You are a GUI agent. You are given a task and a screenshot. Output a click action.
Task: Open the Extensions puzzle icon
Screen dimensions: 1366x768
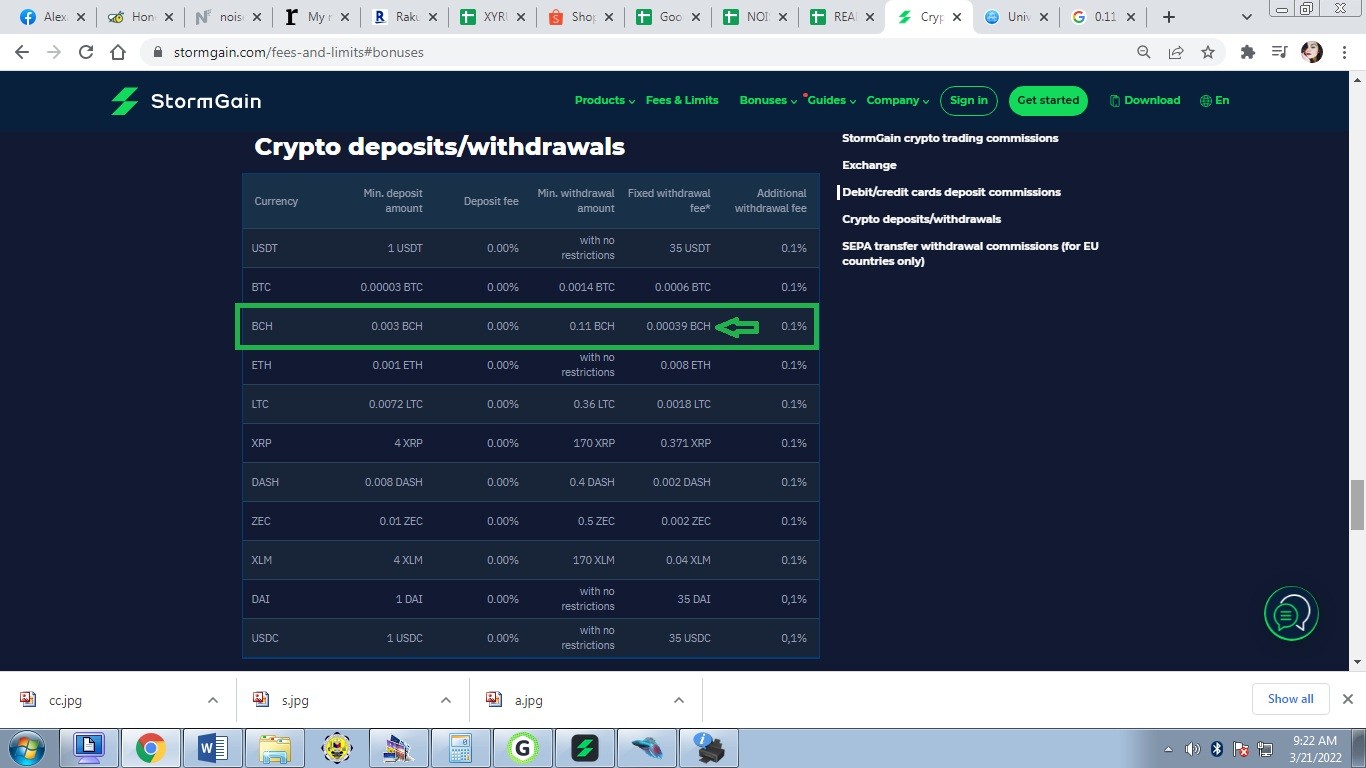pyautogui.click(x=1247, y=52)
